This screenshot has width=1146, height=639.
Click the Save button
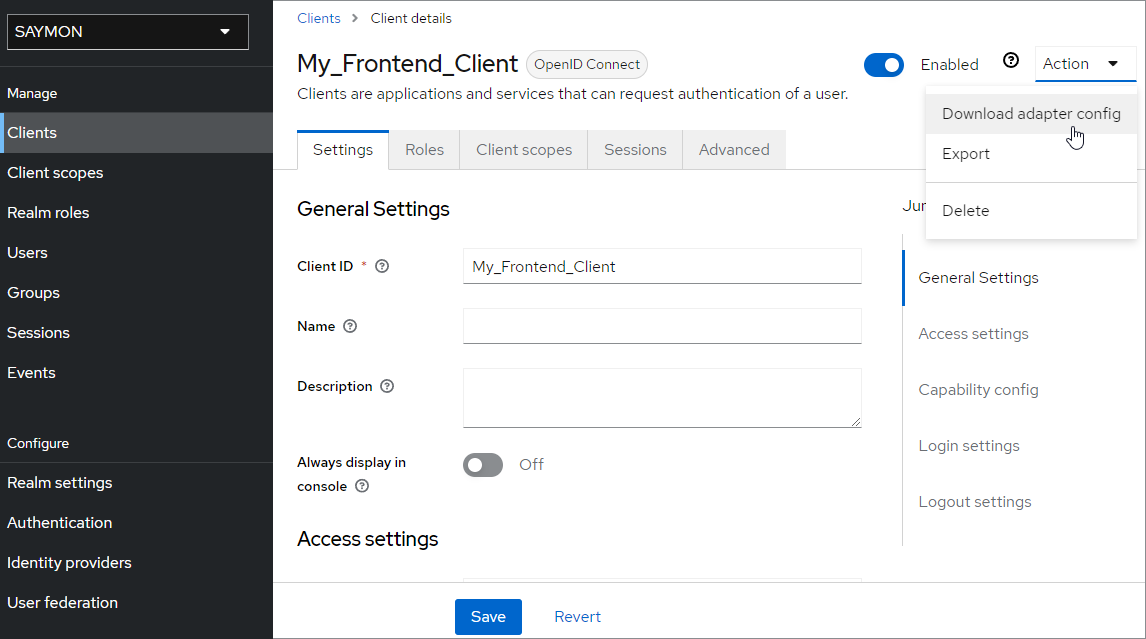(x=488, y=617)
